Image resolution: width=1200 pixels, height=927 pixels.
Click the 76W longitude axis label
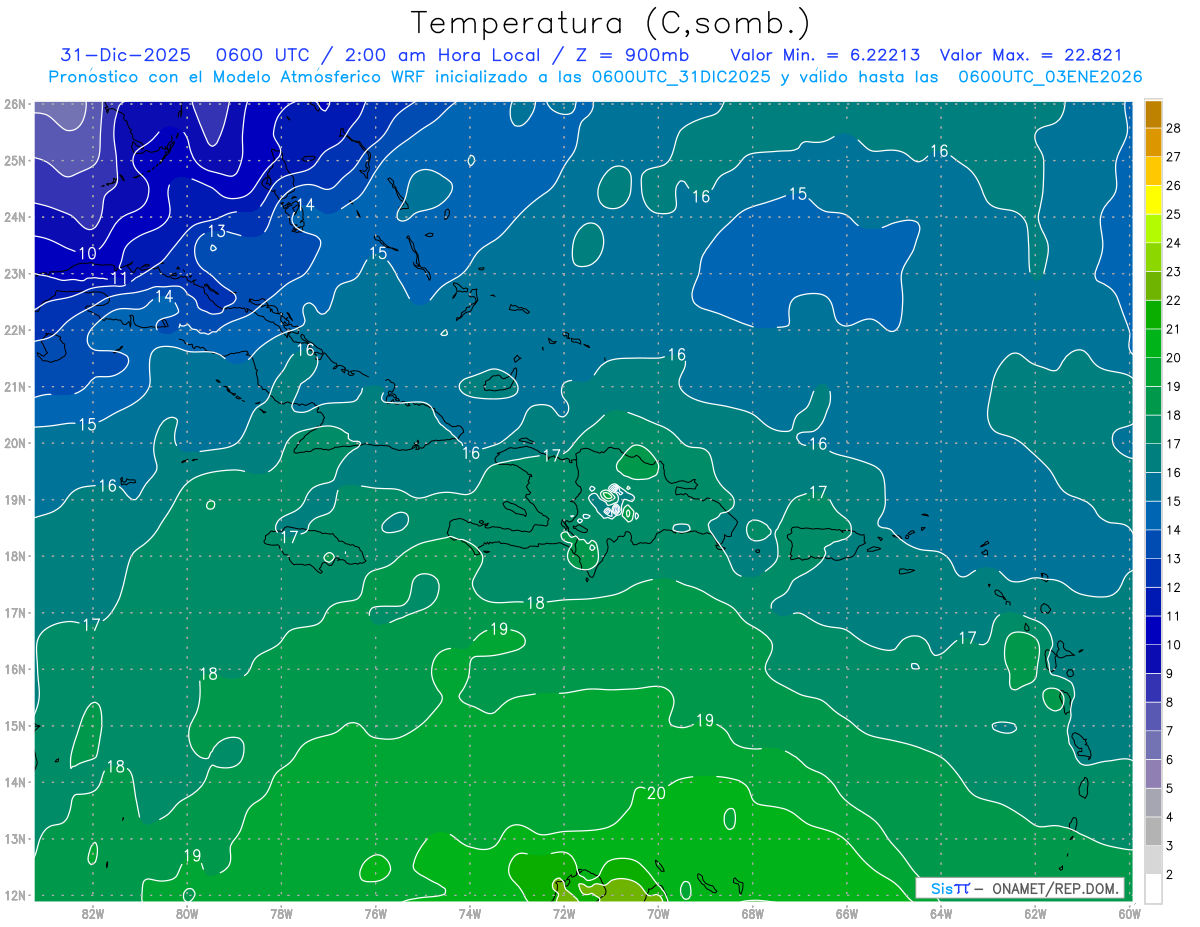pos(375,913)
